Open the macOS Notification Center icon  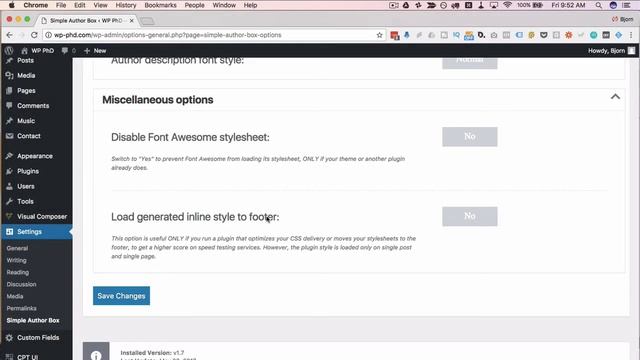tap(627, 5)
